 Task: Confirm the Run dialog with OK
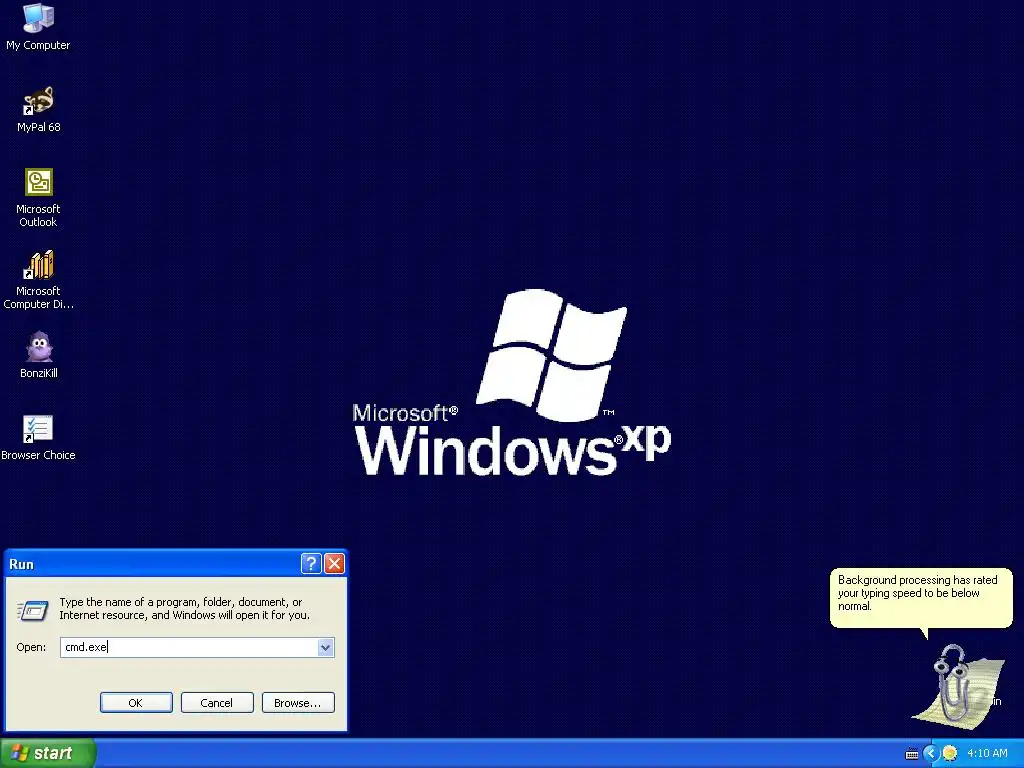pos(136,703)
